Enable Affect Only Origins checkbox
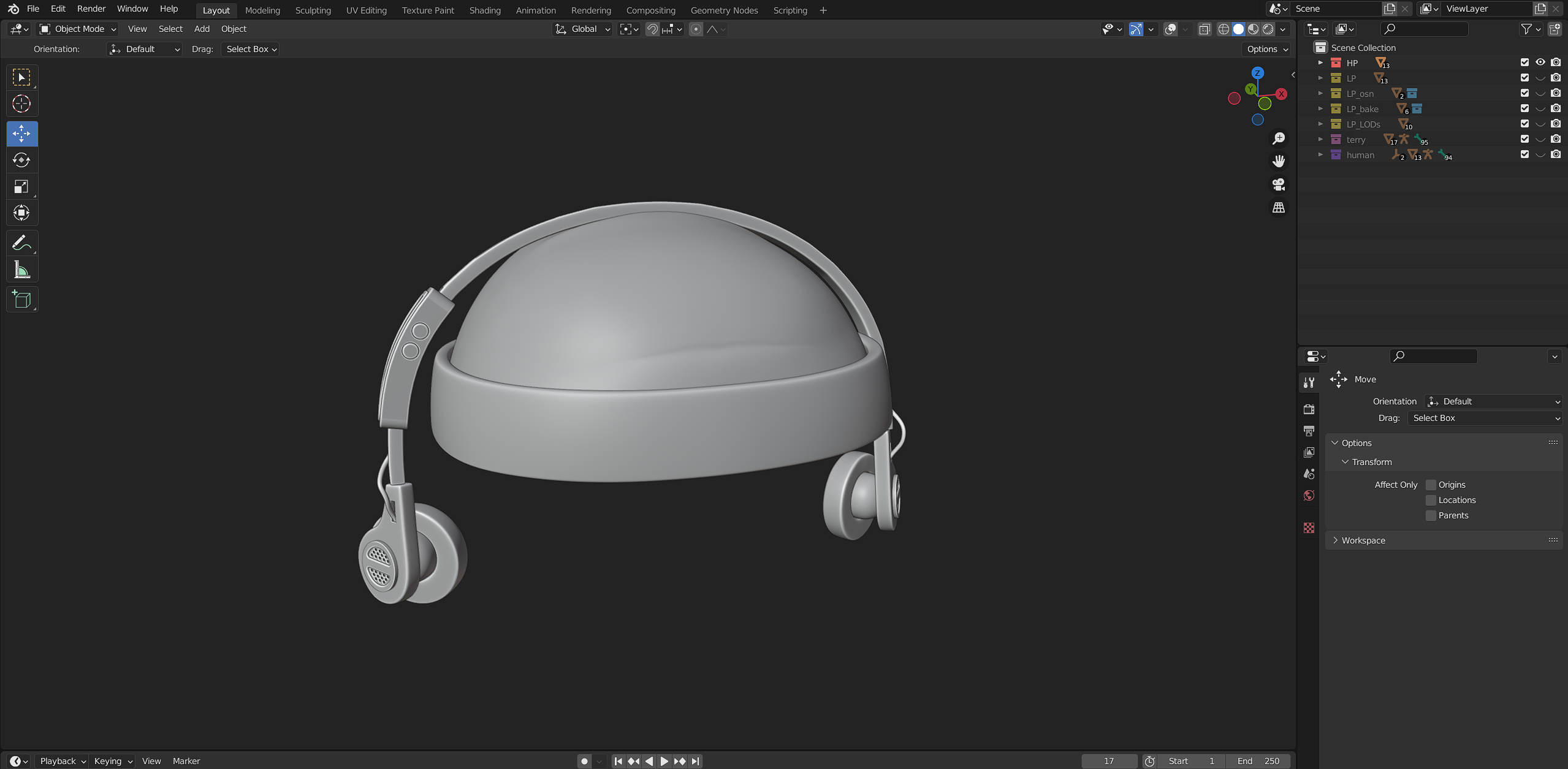The image size is (1568, 769). click(1431, 485)
